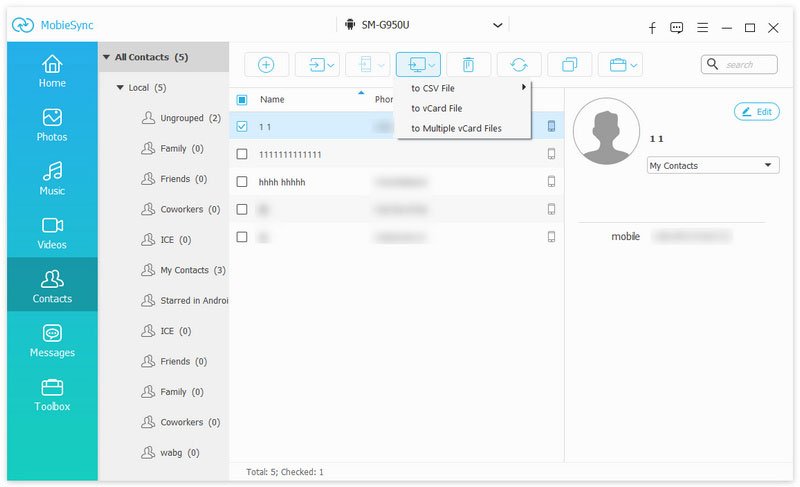Check the box next to hhhh hhhhh
Image resolution: width=800 pixels, height=487 pixels.
tap(242, 182)
